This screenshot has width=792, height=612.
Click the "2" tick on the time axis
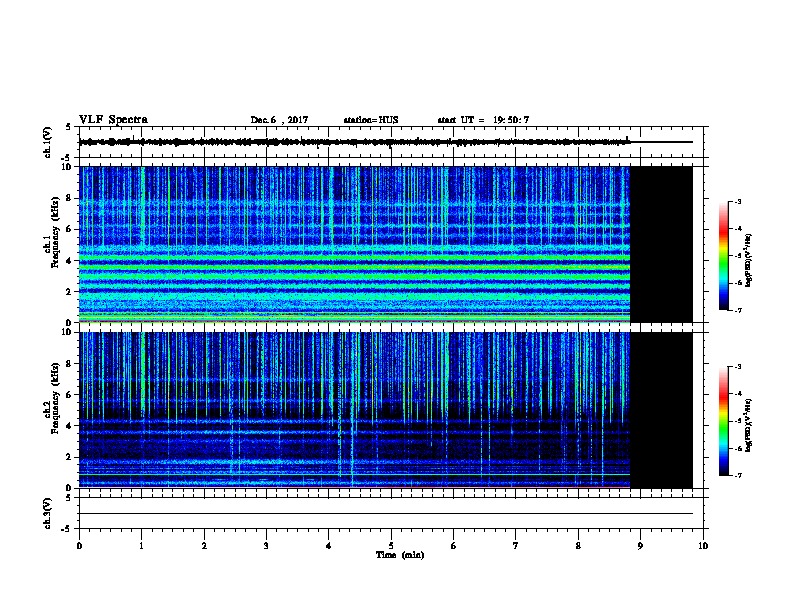click(204, 546)
